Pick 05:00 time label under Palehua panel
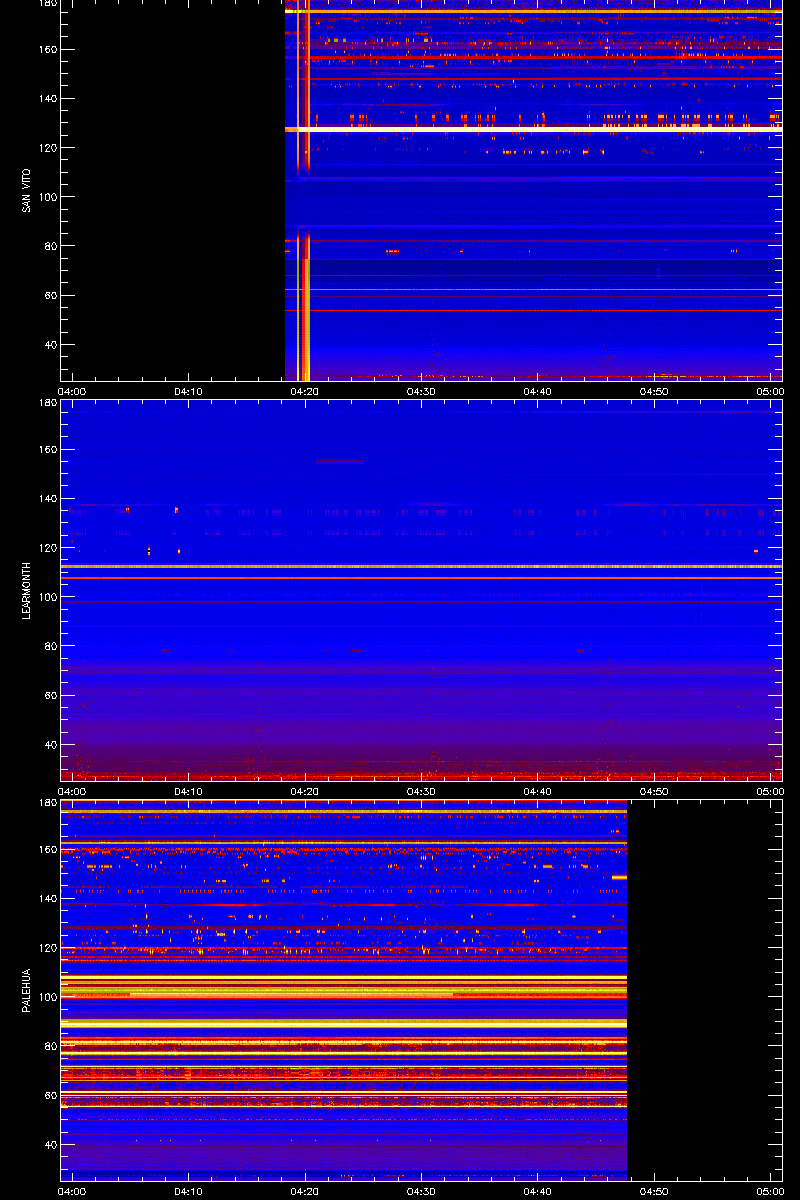Screen dimensions: 800x1200 tap(769, 1191)
